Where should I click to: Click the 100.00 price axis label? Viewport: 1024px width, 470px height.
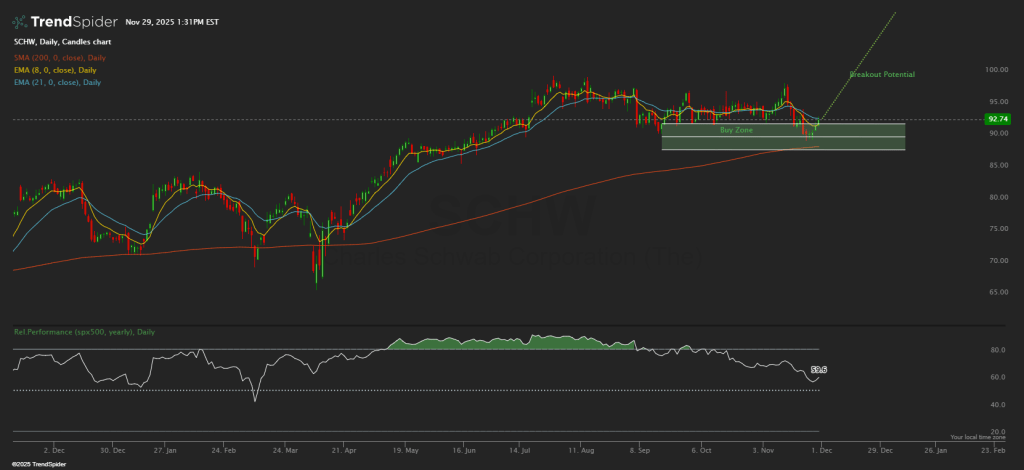pyautogui.click(x=995, y=70)
